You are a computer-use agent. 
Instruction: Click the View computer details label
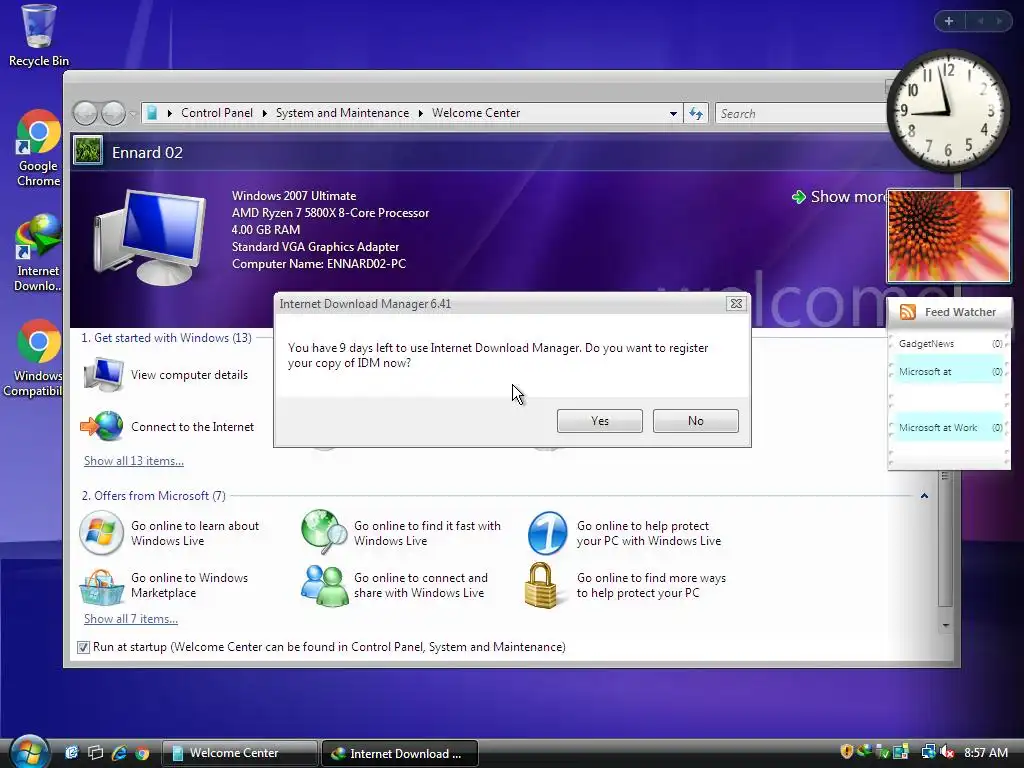[189, 375]
